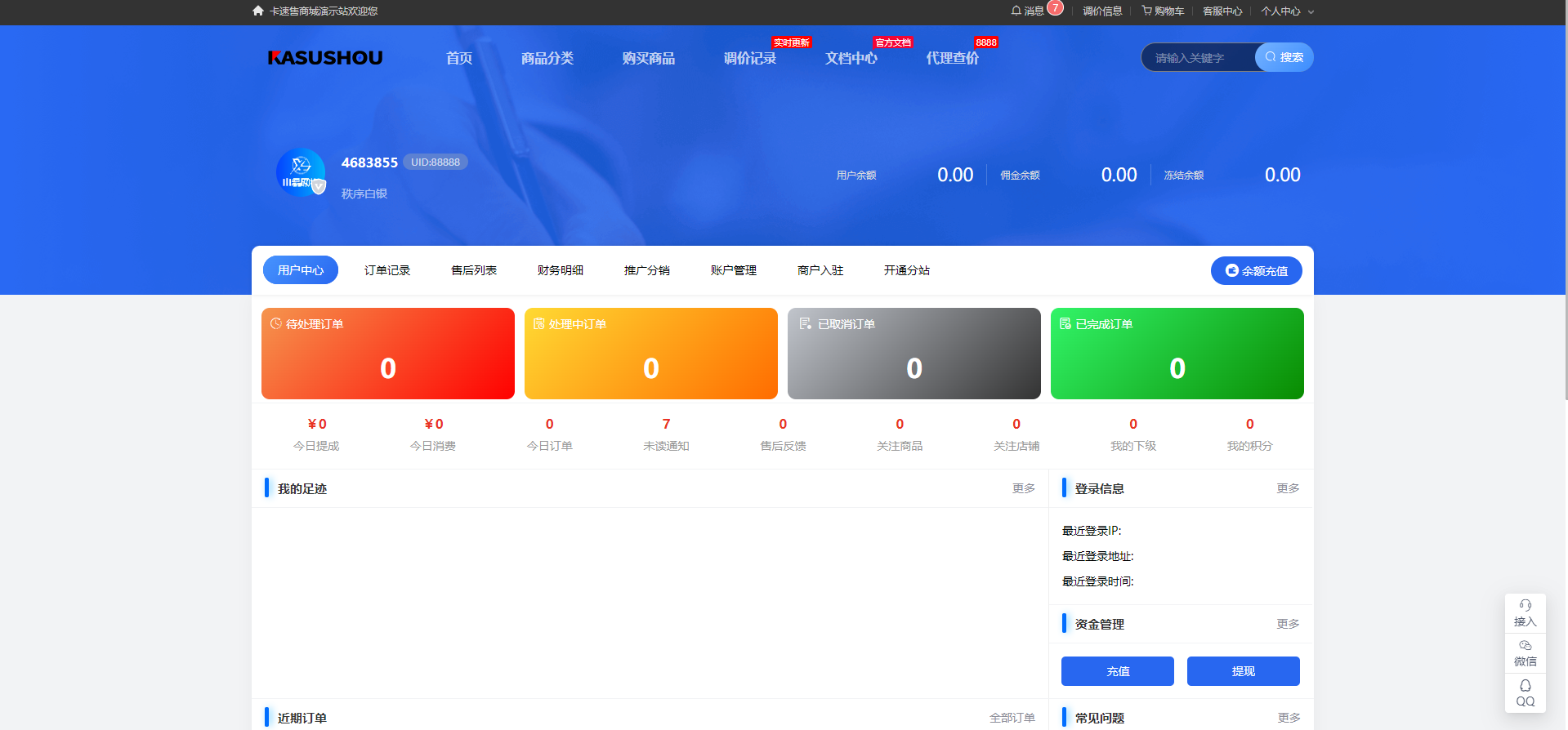The height and width of the screenshot is (730, 1568).
Task: Expand the 个人中心 dropdown menu
Action: click(1287, 11)
